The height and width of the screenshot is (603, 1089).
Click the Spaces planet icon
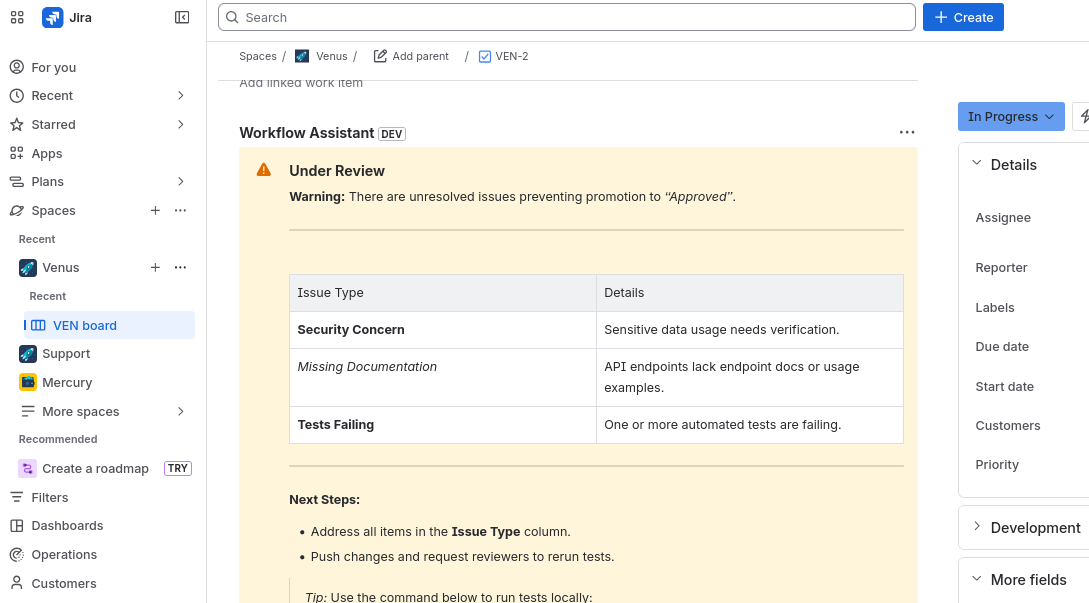coord(17,210)
